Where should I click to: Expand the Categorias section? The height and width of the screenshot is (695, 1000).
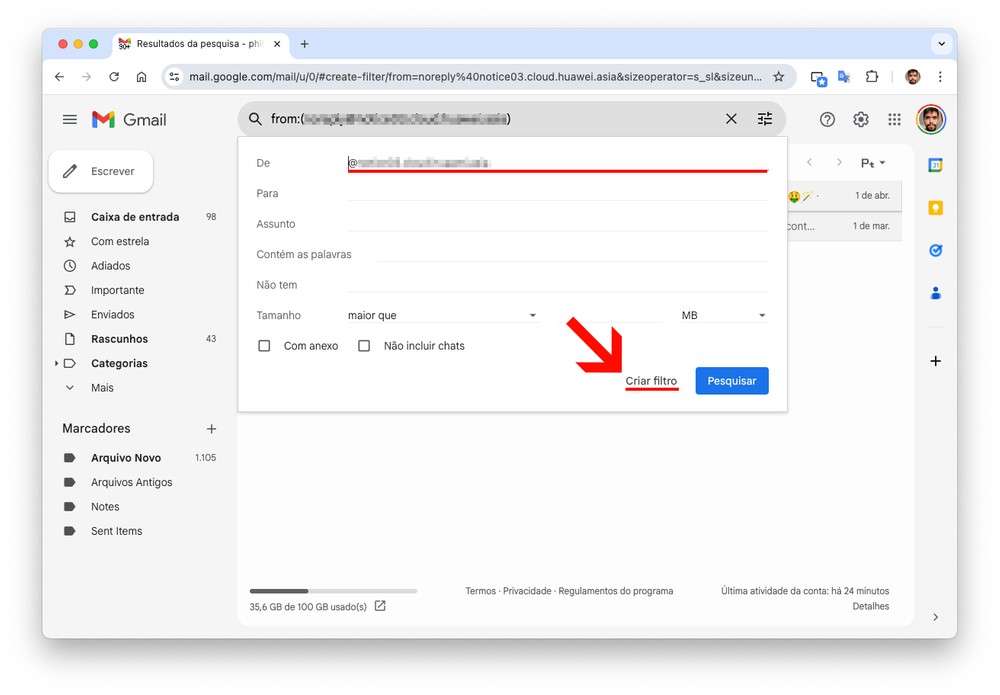point(57,364)
